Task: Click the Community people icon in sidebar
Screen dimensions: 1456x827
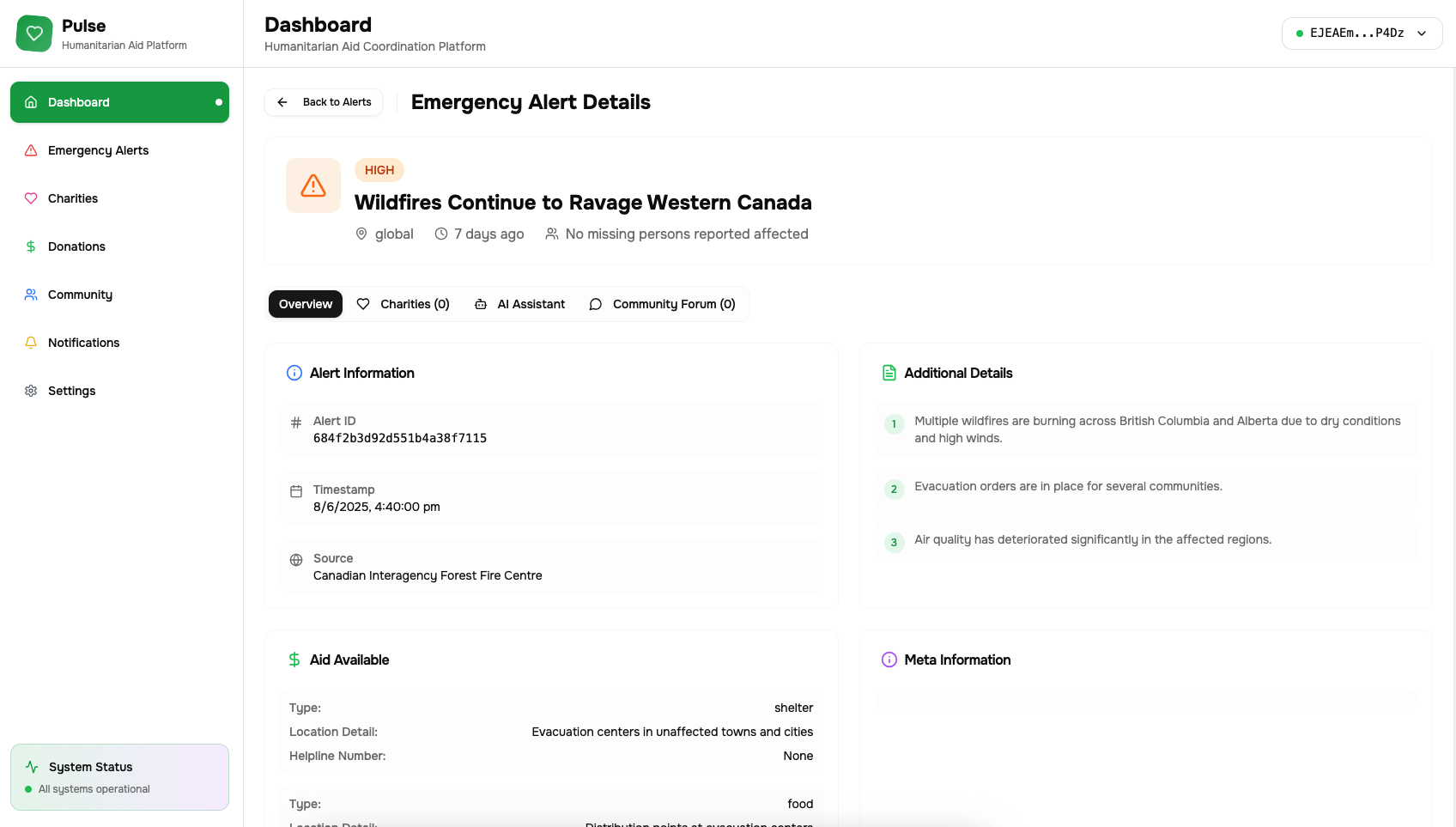Action: coord(31,295)
